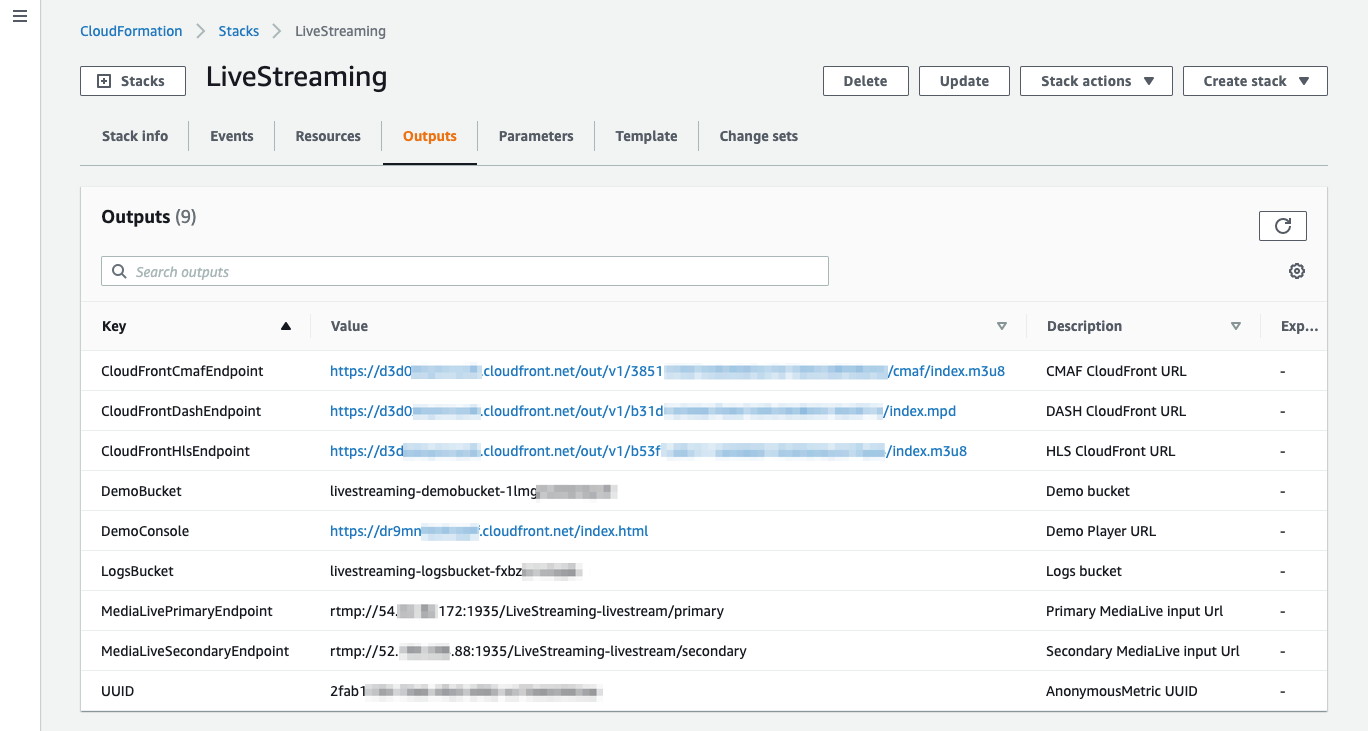Screen dimensions: 1368x731
Task: Click the LiveStreaming stack title heading
Action: (297, 77)
